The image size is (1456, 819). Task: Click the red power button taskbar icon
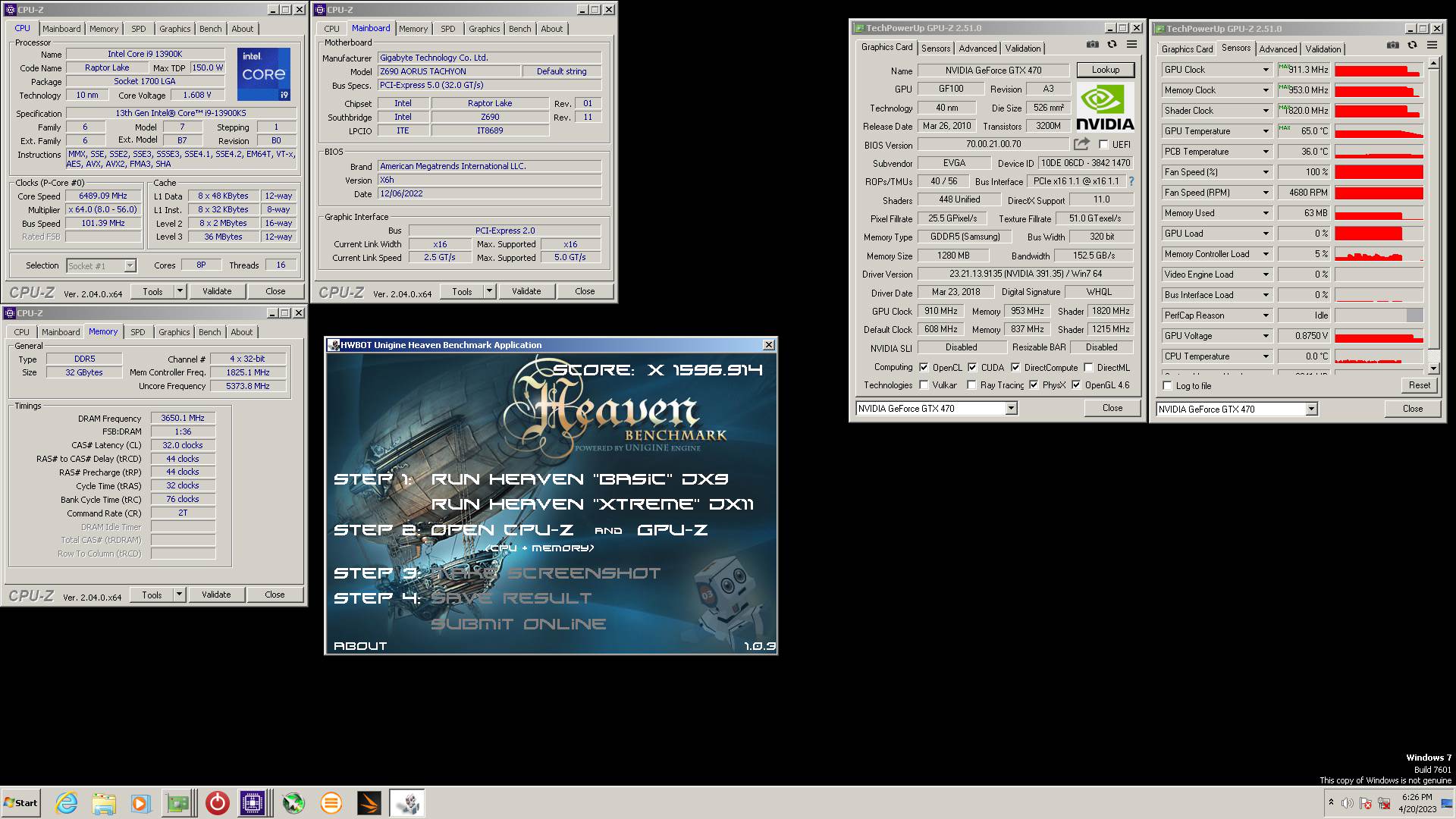(217, 803)
